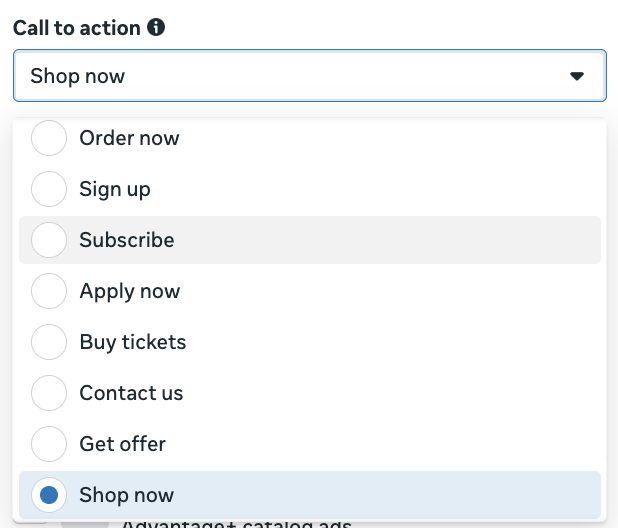Select the Buy tickets radio button
This screenshot has width=618, height=528.
point(49,342)
